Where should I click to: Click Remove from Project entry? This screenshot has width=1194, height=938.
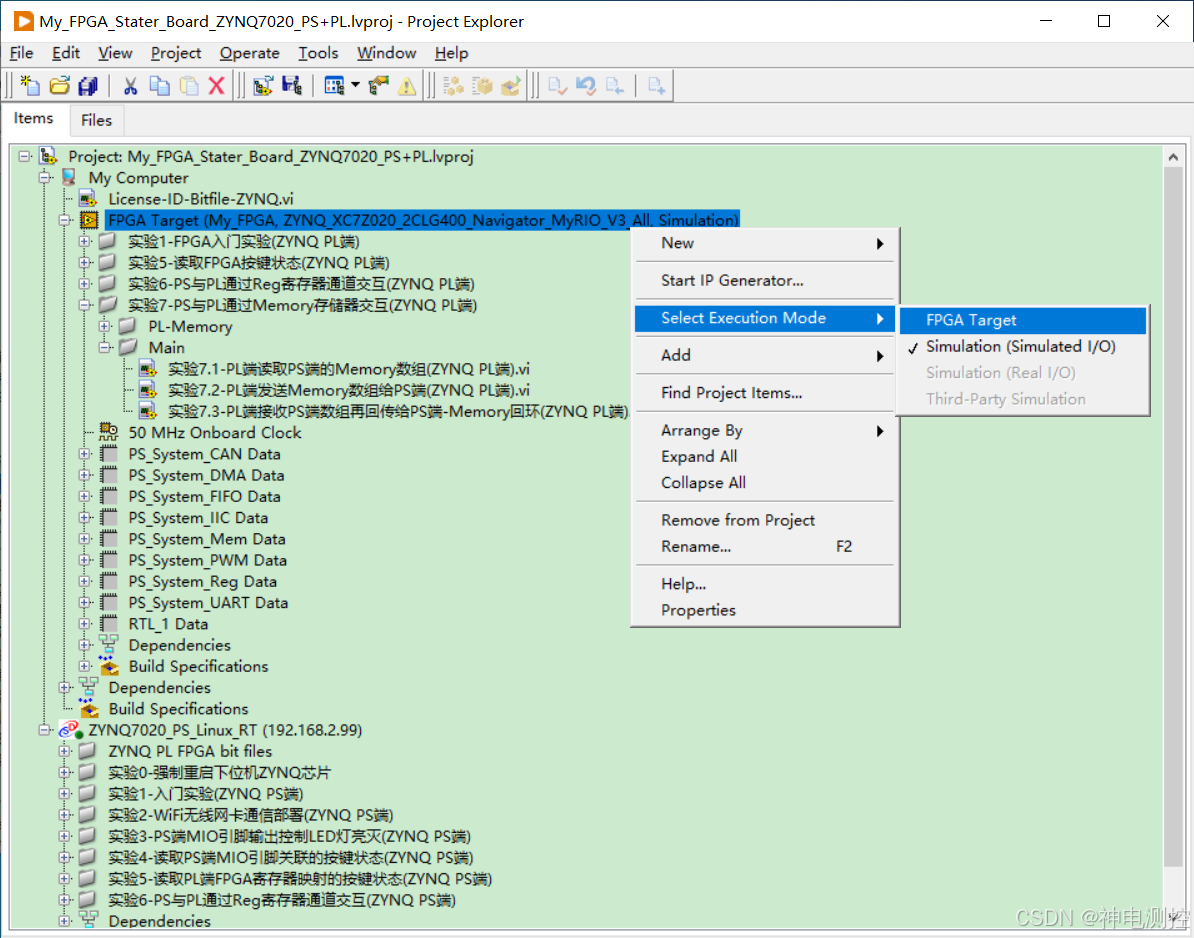[x=765, y=521]
